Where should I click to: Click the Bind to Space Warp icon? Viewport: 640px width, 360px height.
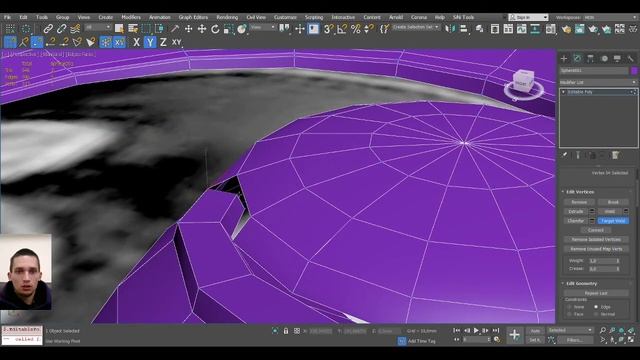click(x=75, y=29)
